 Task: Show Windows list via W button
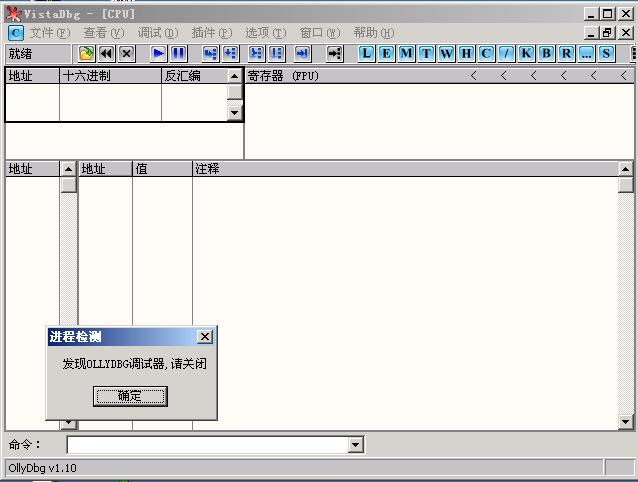click(446, 53)
